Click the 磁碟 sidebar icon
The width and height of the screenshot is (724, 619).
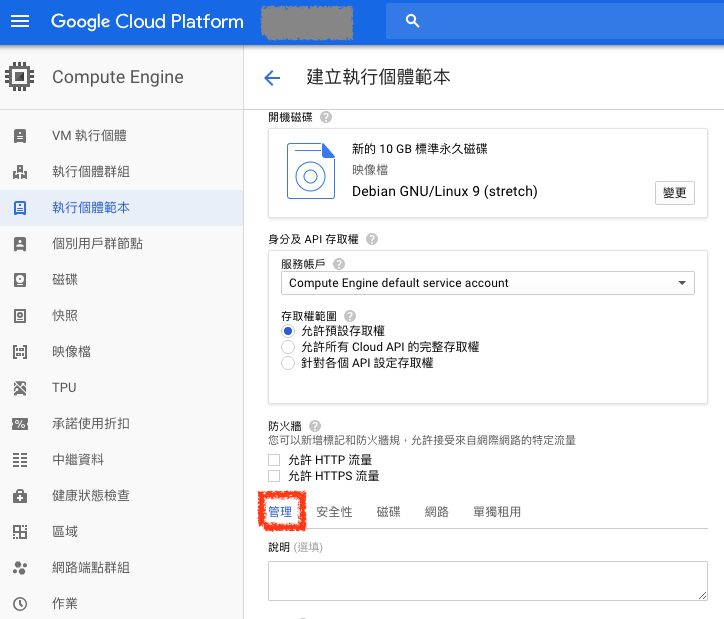coord(20,280)
